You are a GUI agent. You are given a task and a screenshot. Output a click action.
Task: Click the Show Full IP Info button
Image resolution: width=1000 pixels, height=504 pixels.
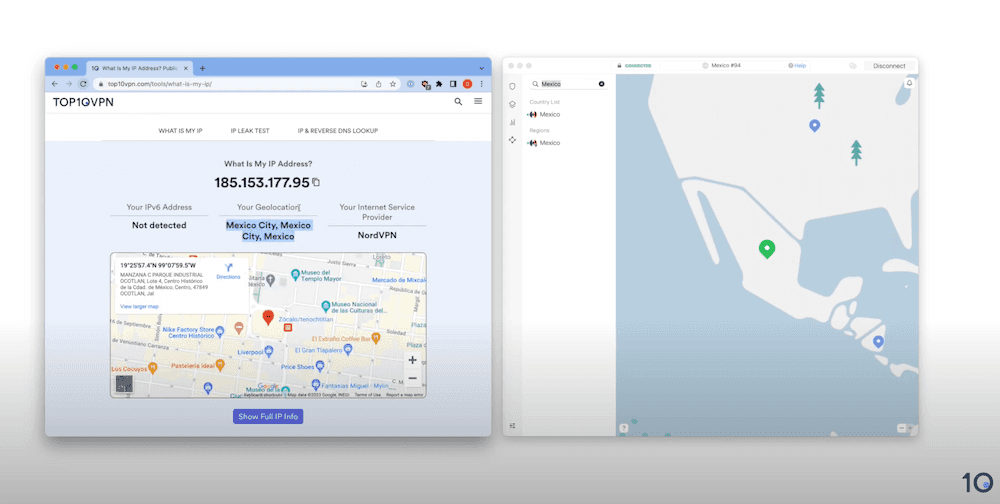point(268,417)
